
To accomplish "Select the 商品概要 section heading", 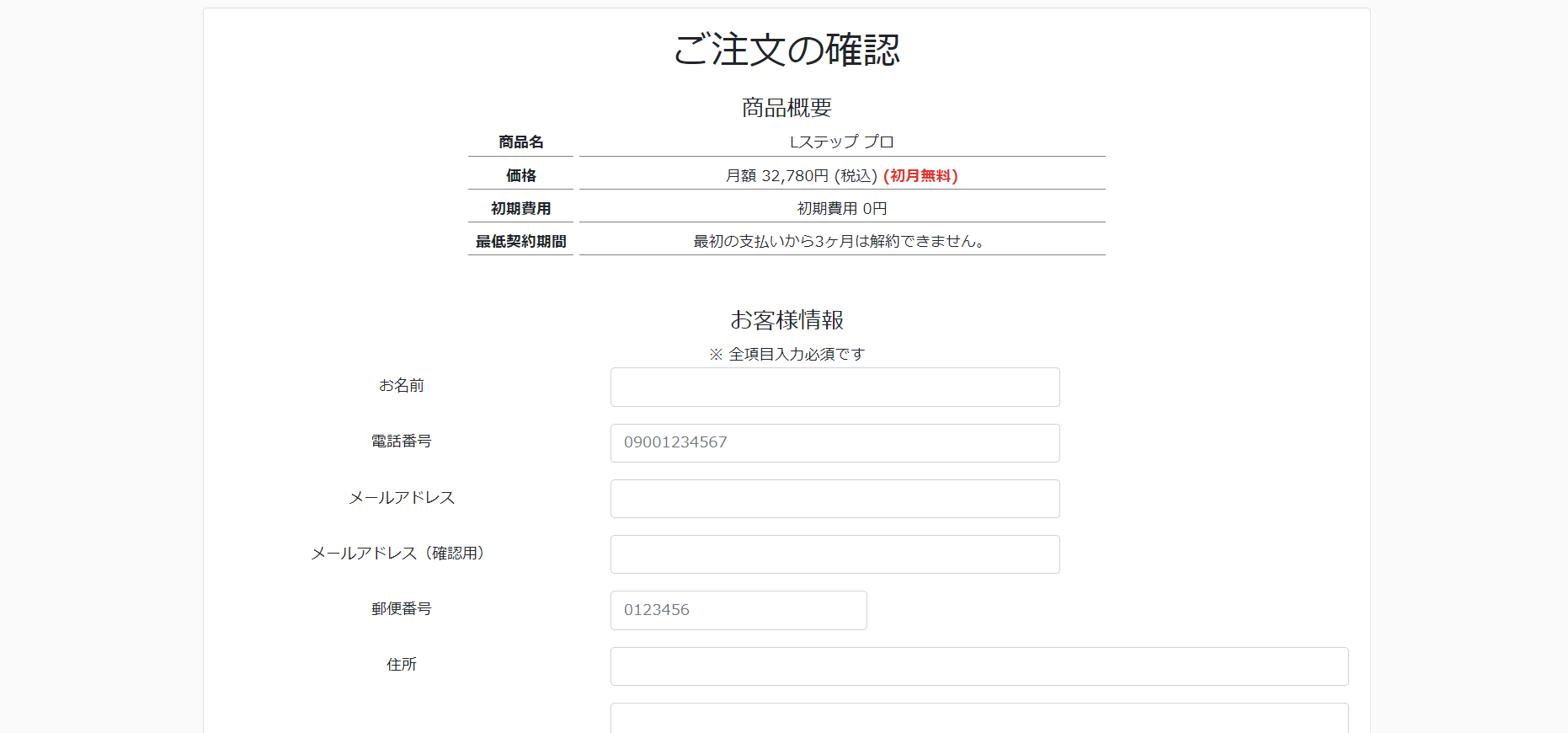I will tap(787, 108).
